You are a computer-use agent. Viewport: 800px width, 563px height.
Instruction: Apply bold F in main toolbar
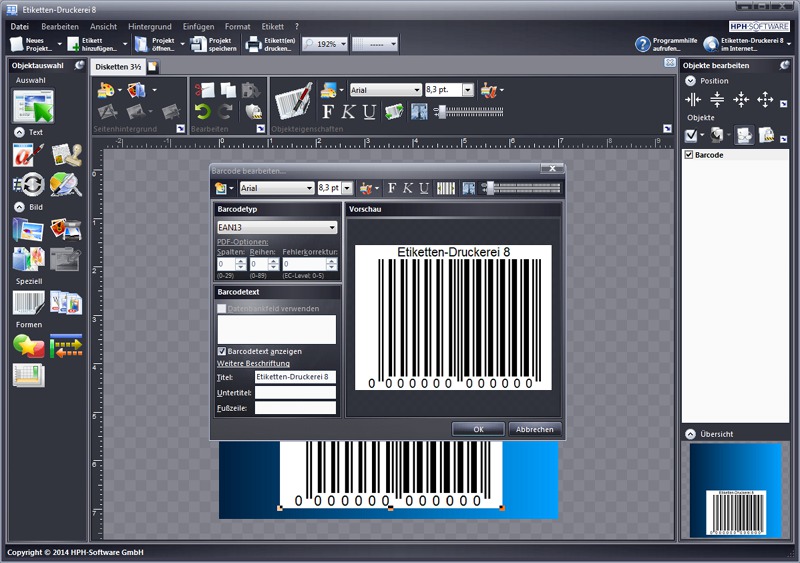coord(328,111)
